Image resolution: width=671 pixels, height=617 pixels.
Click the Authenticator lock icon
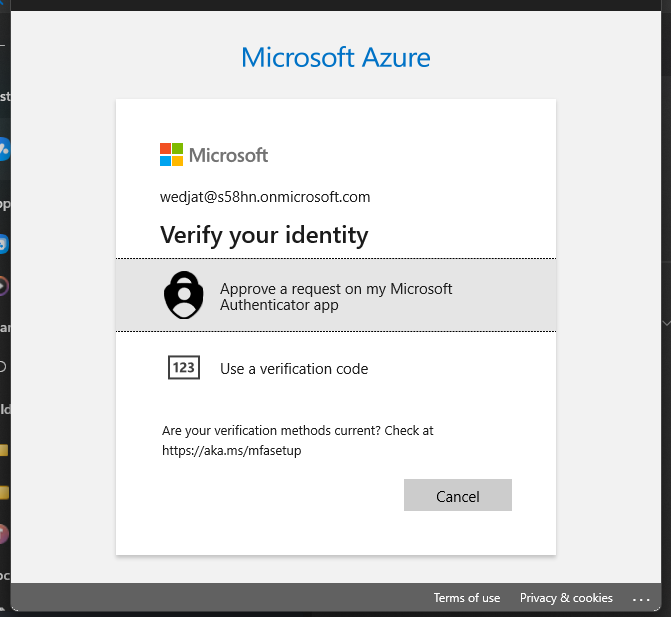click(x=184, y=295)
